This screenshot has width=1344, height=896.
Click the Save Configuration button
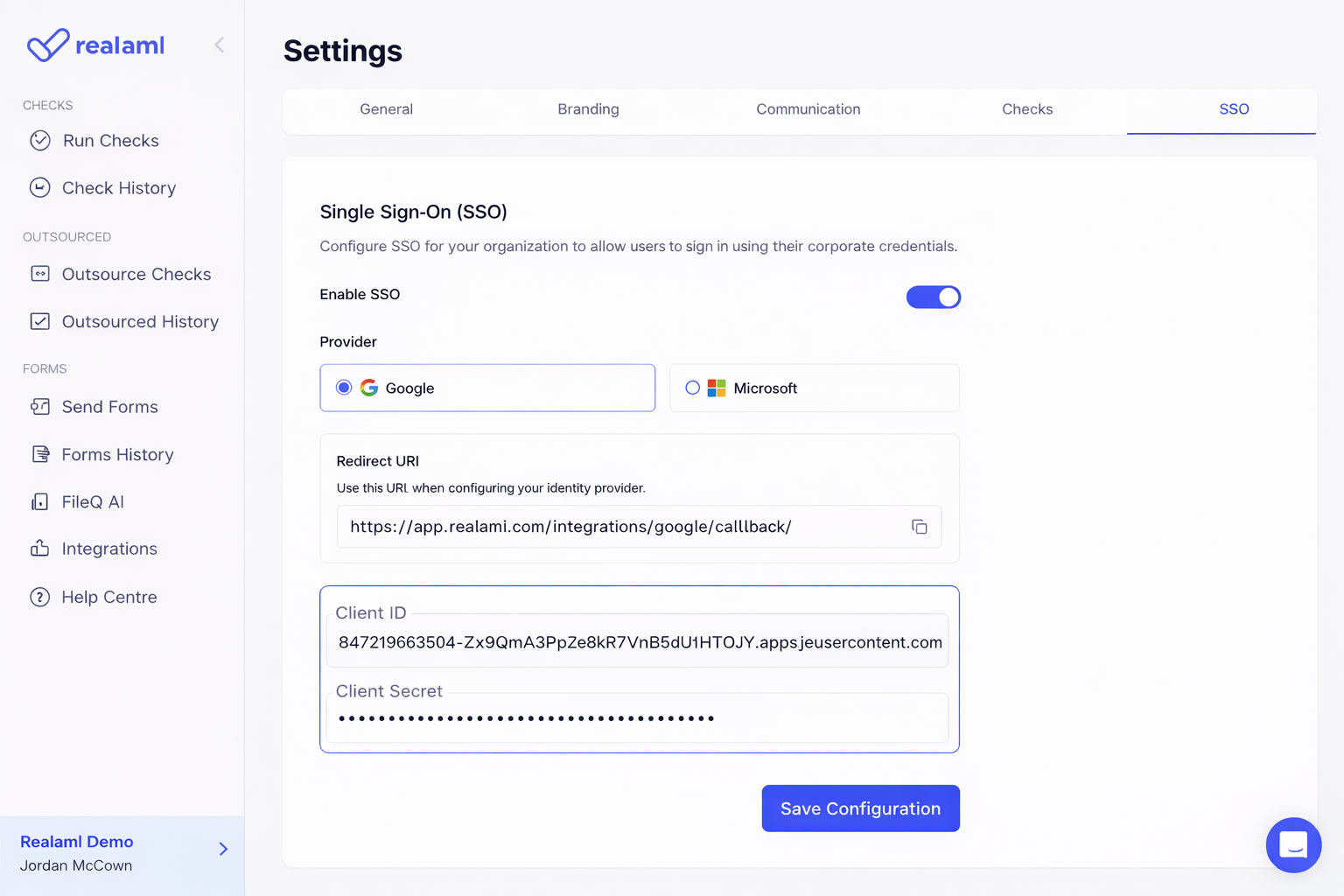(x=860, y=808)
